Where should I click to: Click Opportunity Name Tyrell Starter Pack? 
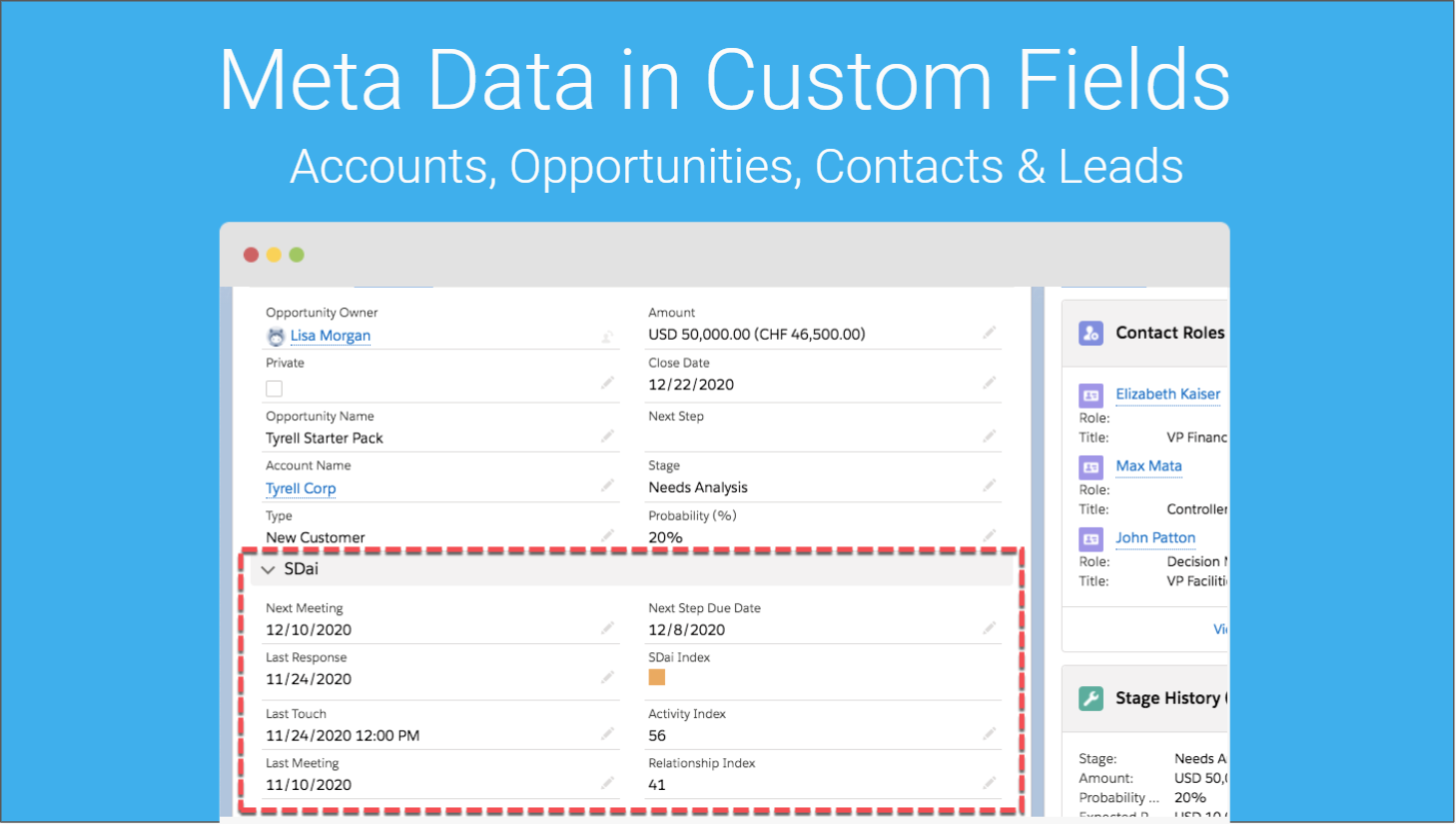coord(325,438)
